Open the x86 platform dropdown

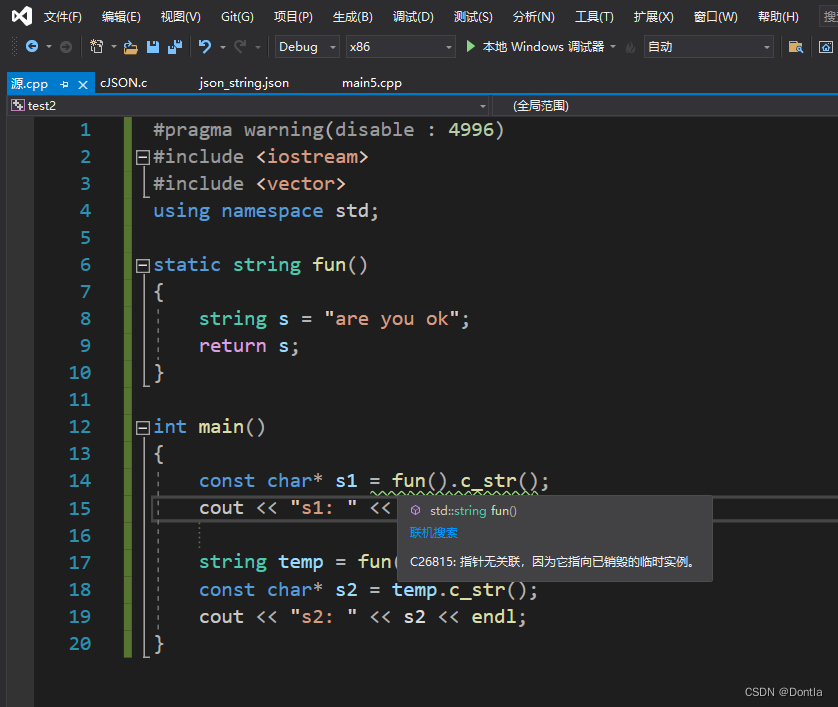tap(400, 46)
